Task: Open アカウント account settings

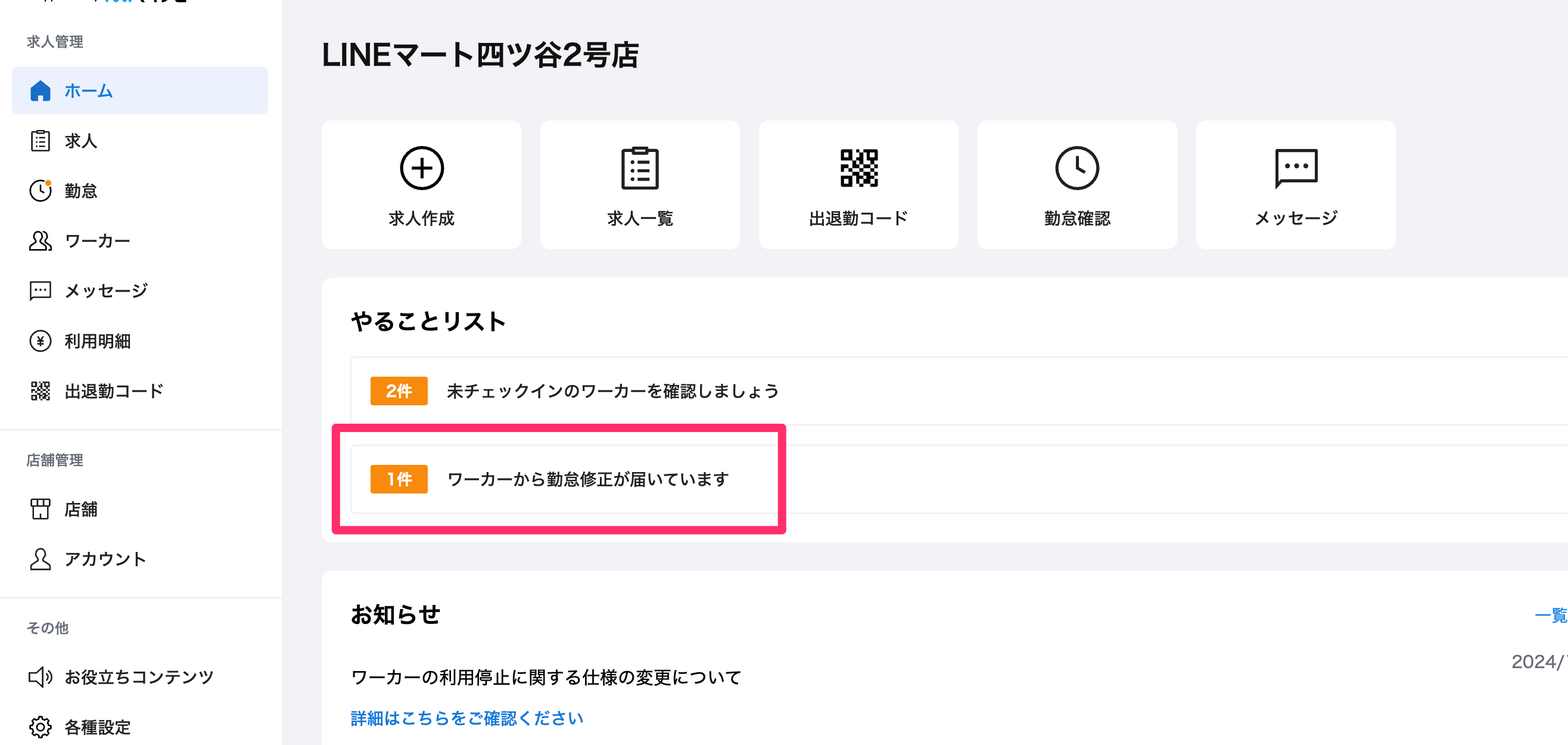Action: click(105, 558)
